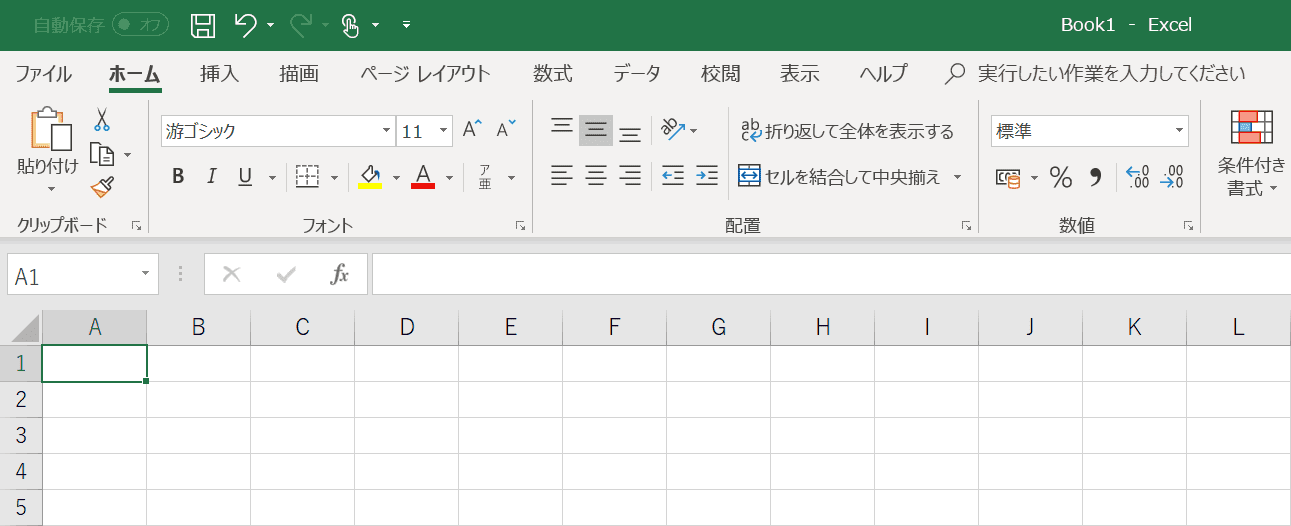
Task: Apply the red font color A
Action: click(x=423, y=177)
